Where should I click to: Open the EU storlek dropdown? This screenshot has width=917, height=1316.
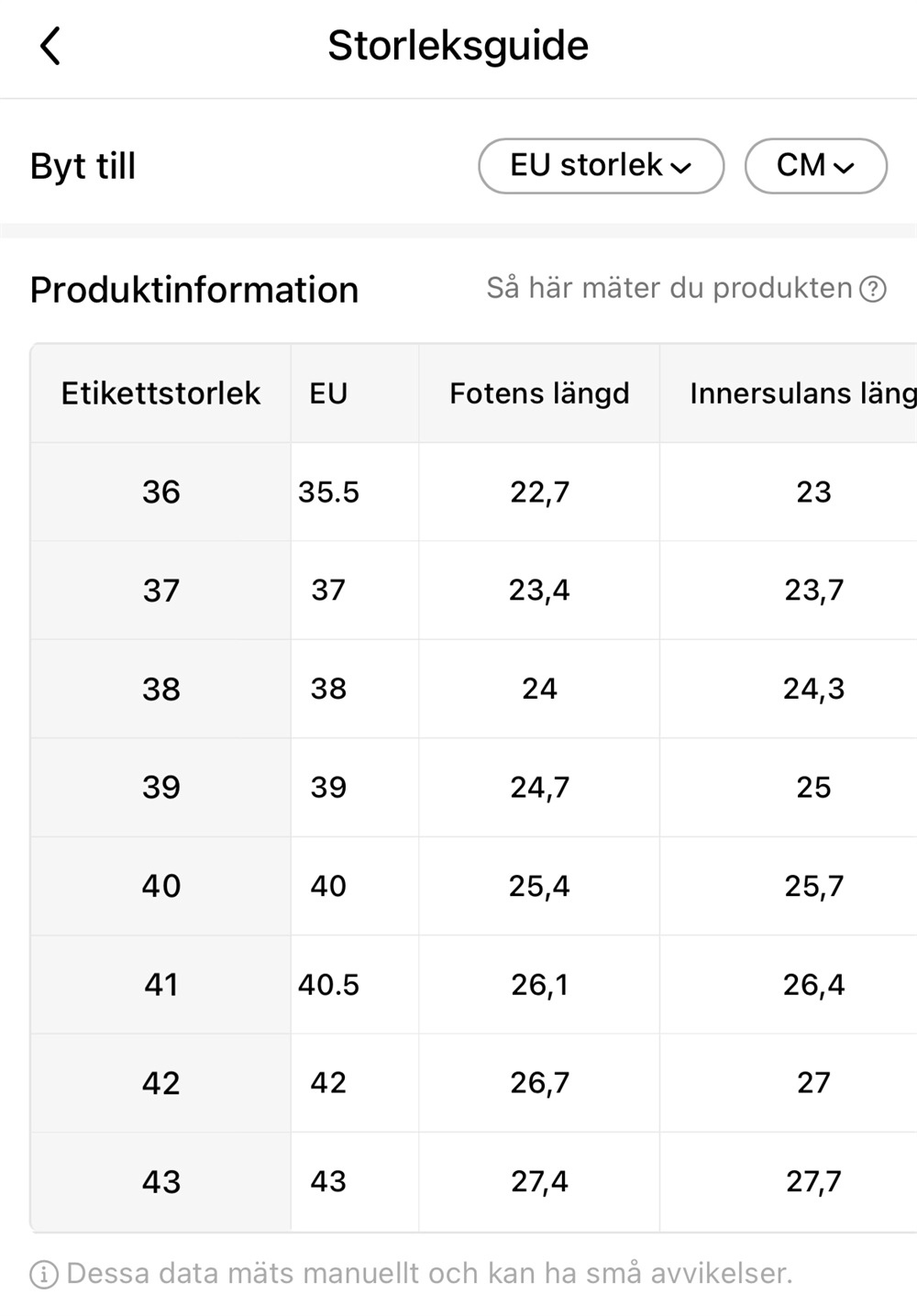(601, 166)
